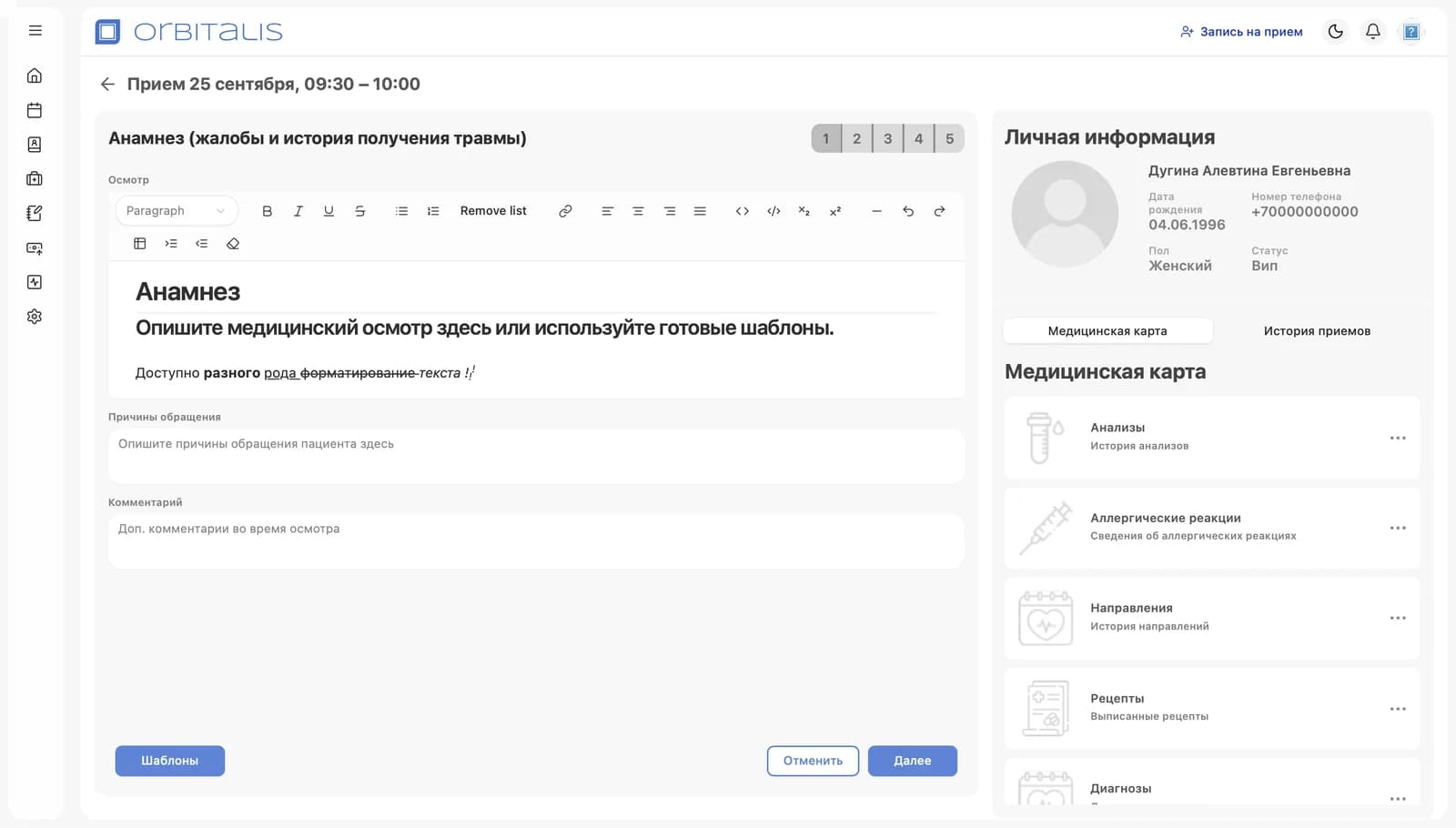Image resolution: width=1456 pixels, height=828 pixels.
Task: Insert inline code
Action: 743,211
